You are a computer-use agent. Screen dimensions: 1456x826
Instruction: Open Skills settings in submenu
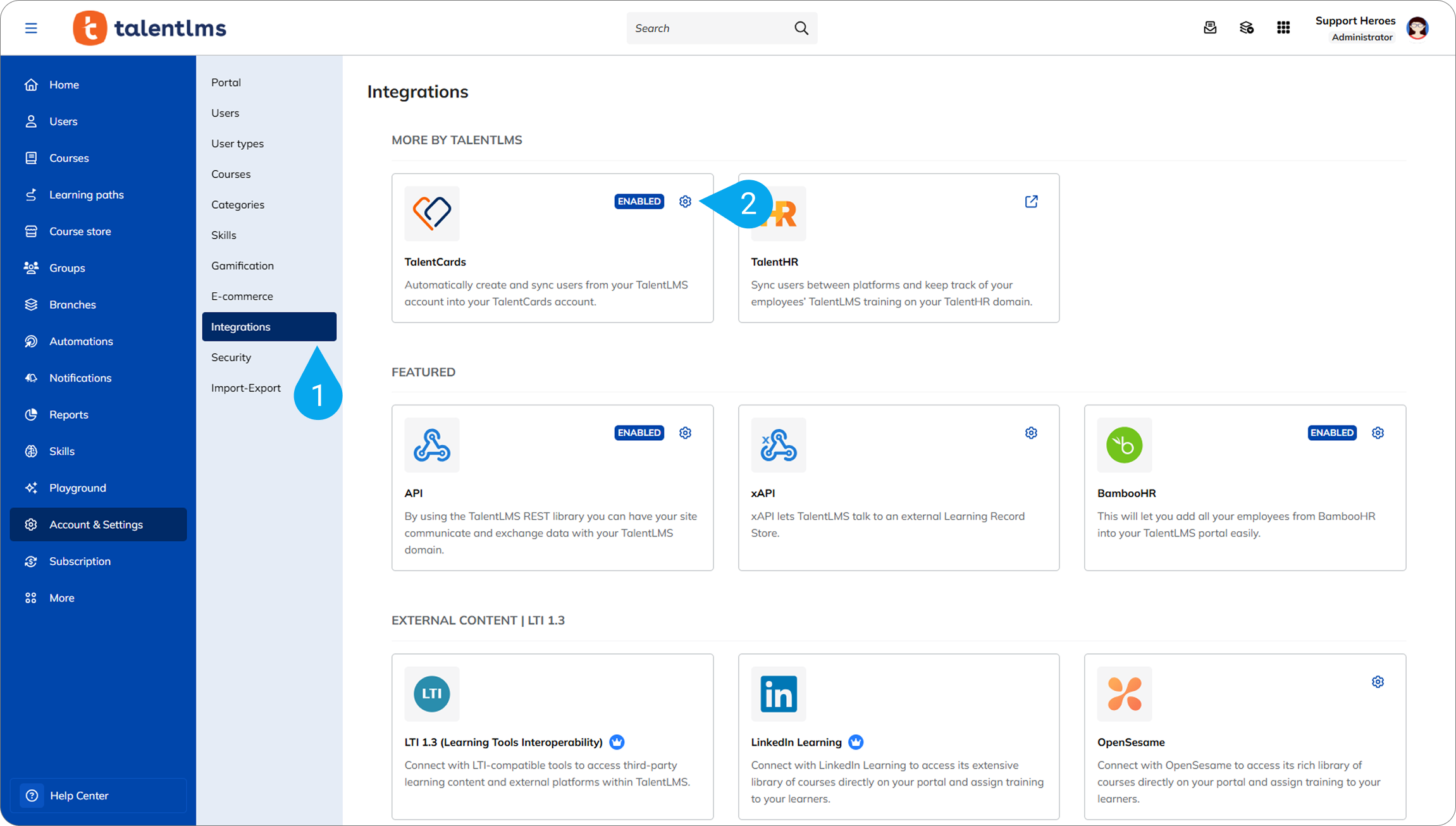pos(269,235)
